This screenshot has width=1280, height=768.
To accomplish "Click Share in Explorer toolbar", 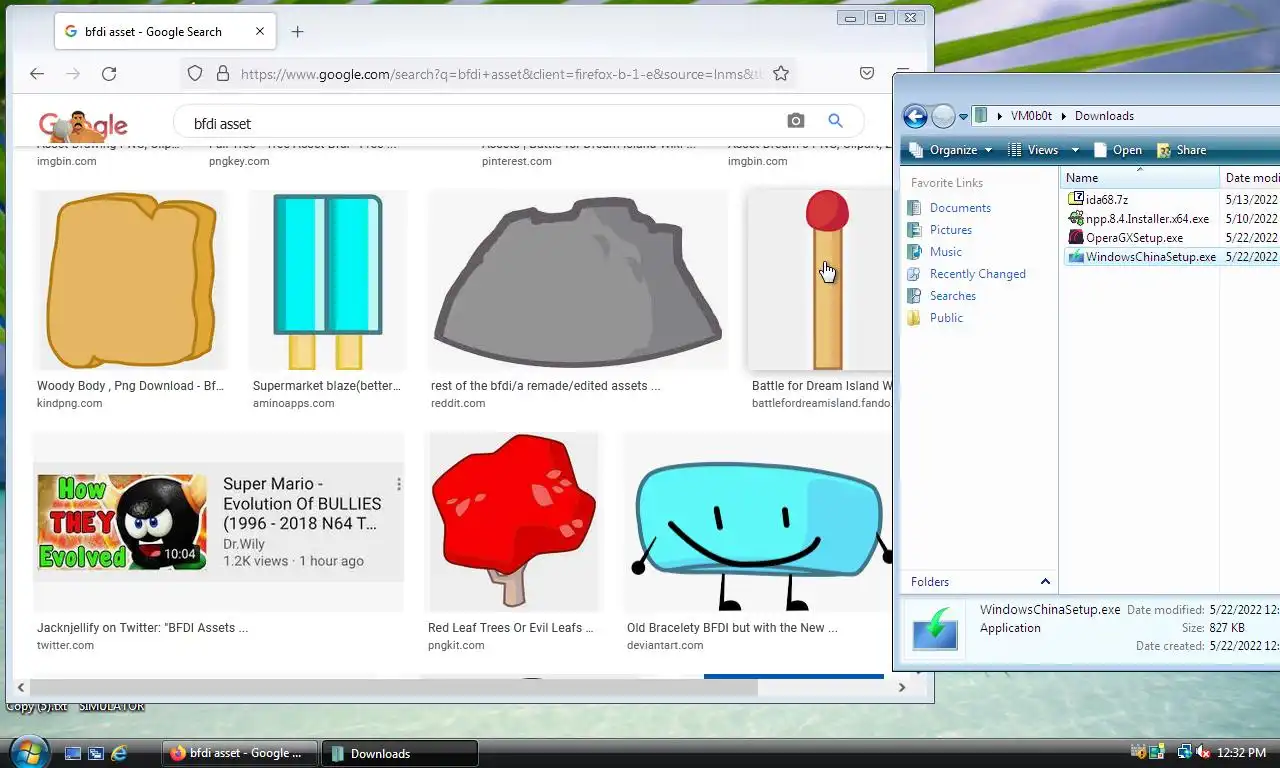I will click(x=1181, y=150).
